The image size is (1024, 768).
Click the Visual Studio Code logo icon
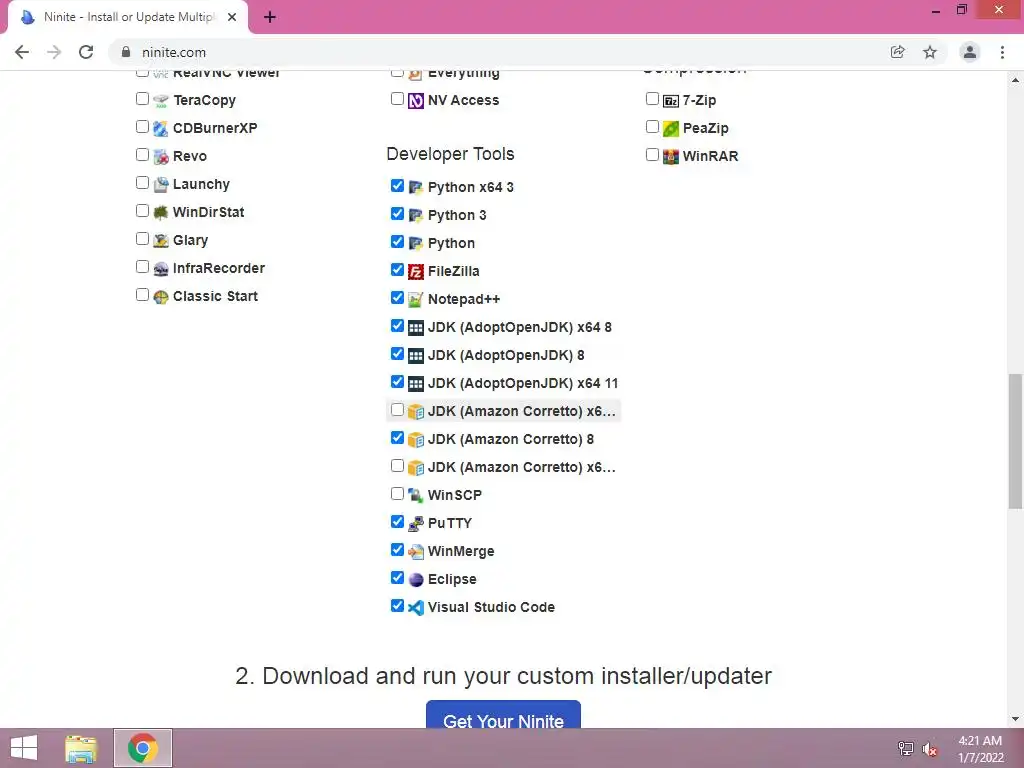pos(416,608)
